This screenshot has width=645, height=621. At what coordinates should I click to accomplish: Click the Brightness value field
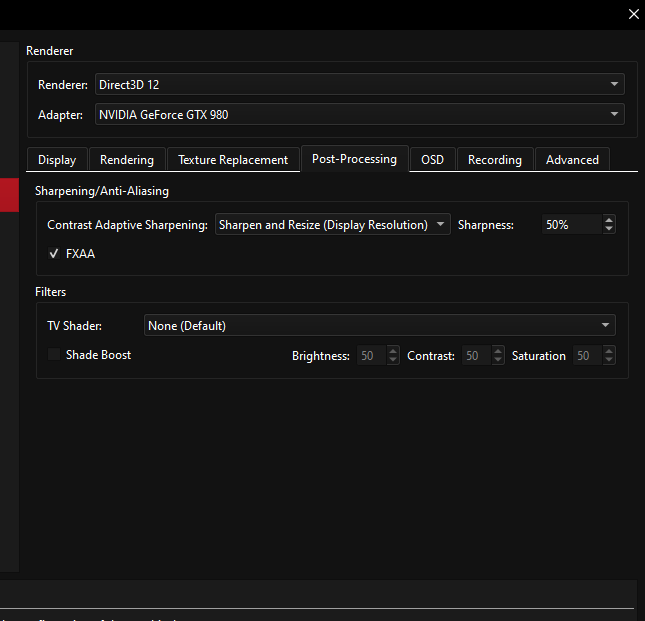tap(372, 355)
